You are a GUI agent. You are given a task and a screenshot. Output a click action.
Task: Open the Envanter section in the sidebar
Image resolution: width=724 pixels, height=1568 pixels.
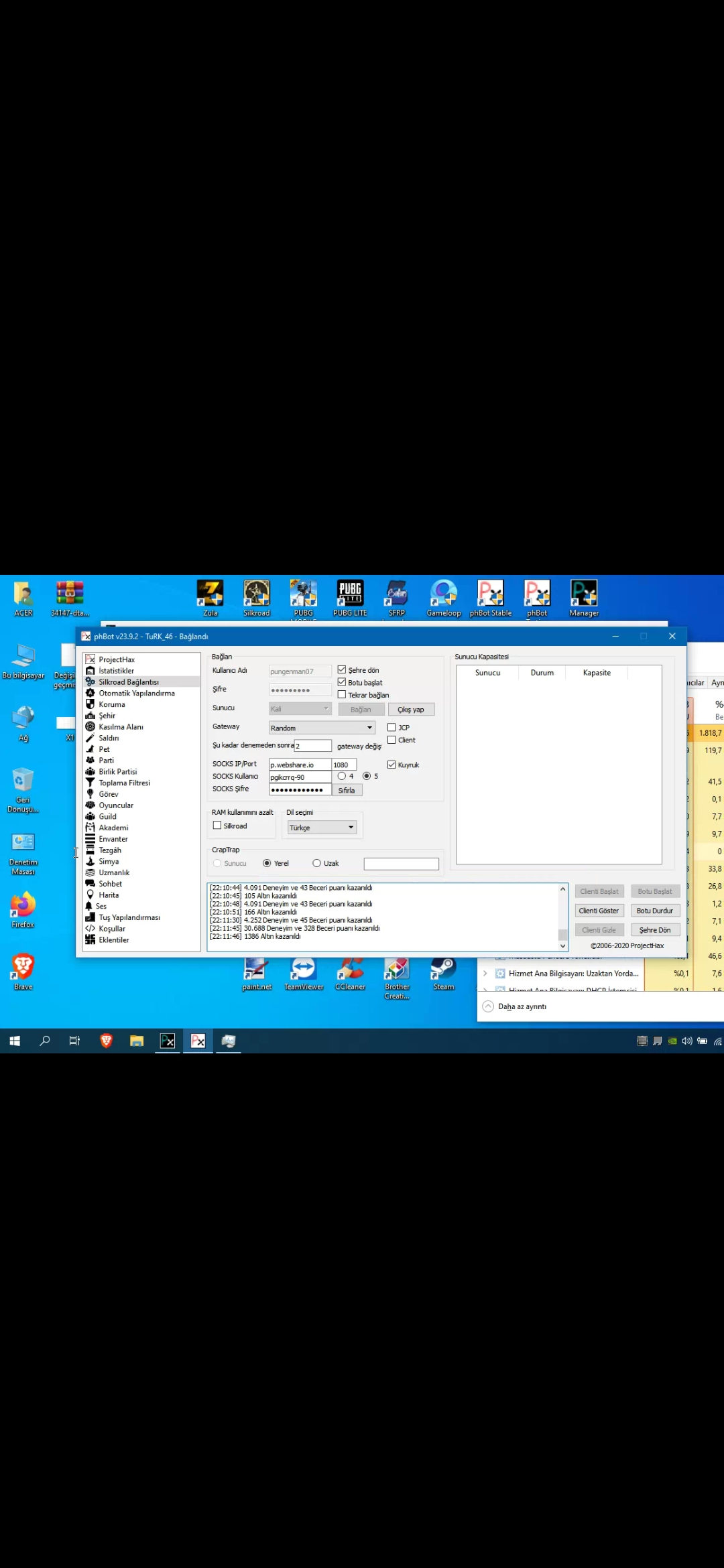113,839
